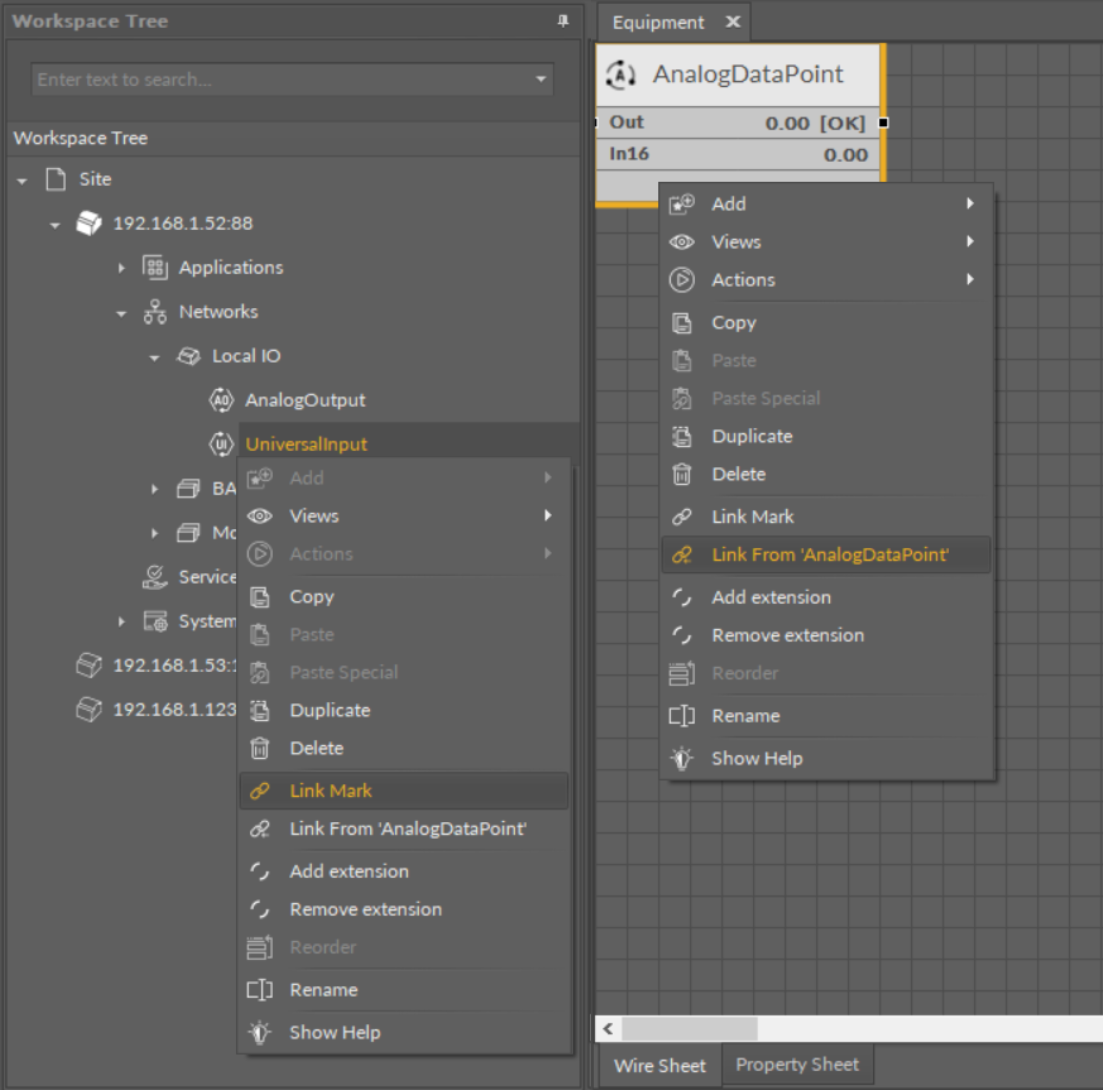
Task: Switch to the Property Sheet tab
Action: pyautogui.click(x=797, y=1064)
